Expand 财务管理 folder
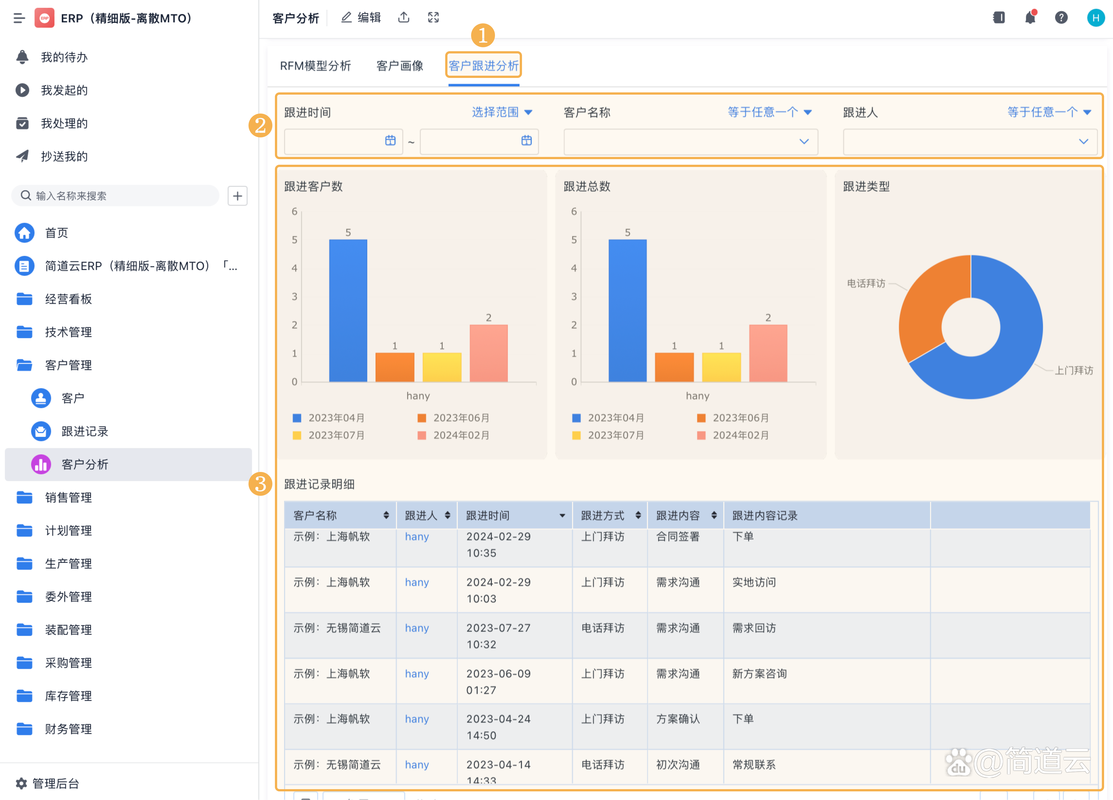 point(54,729)
